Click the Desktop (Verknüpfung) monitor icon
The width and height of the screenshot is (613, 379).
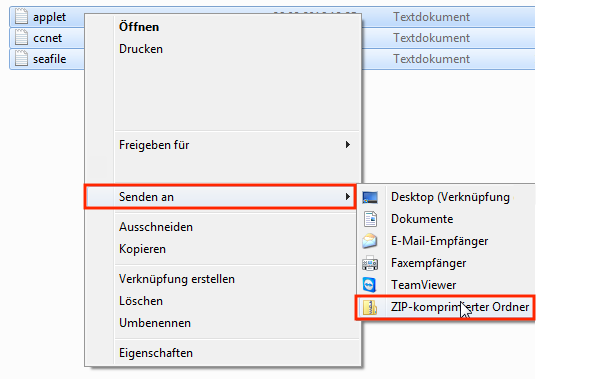[x=370, y=197]
